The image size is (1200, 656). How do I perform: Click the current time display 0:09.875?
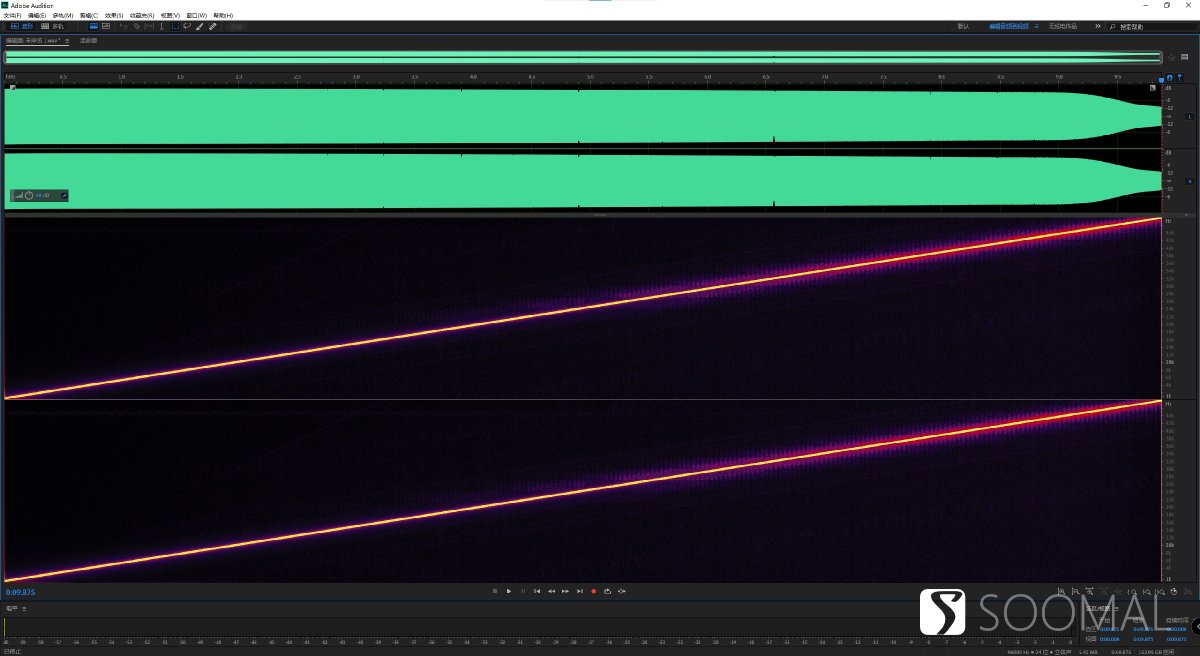20,592
